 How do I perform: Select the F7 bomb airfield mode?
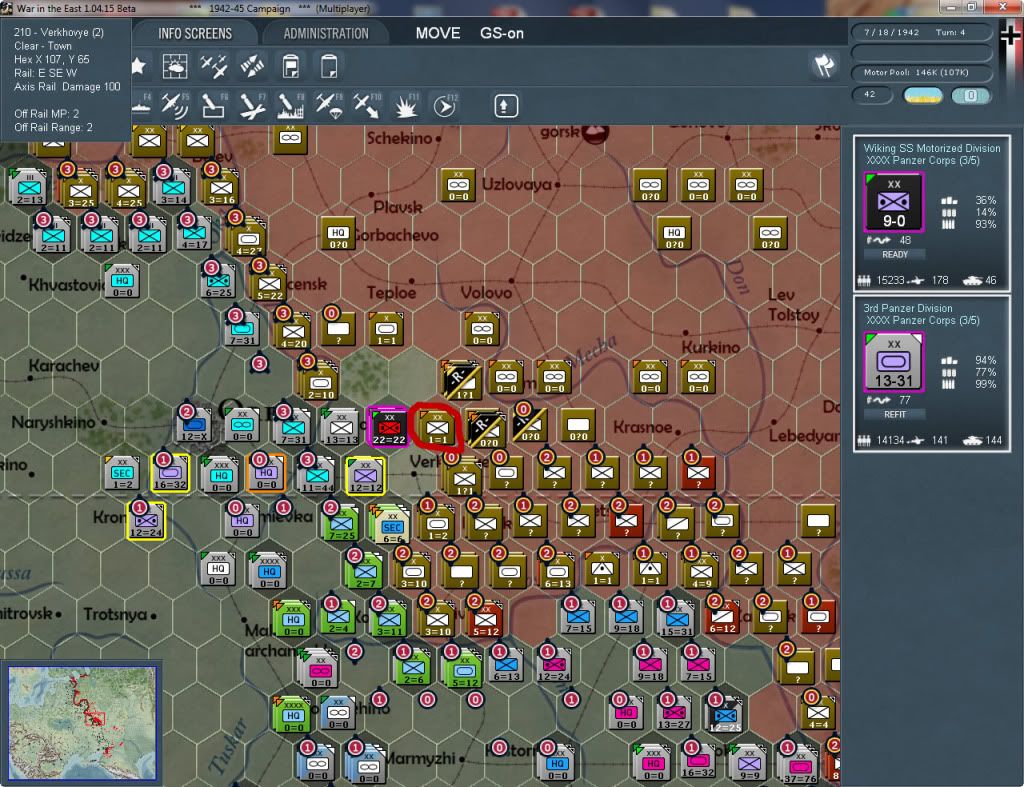252,106
